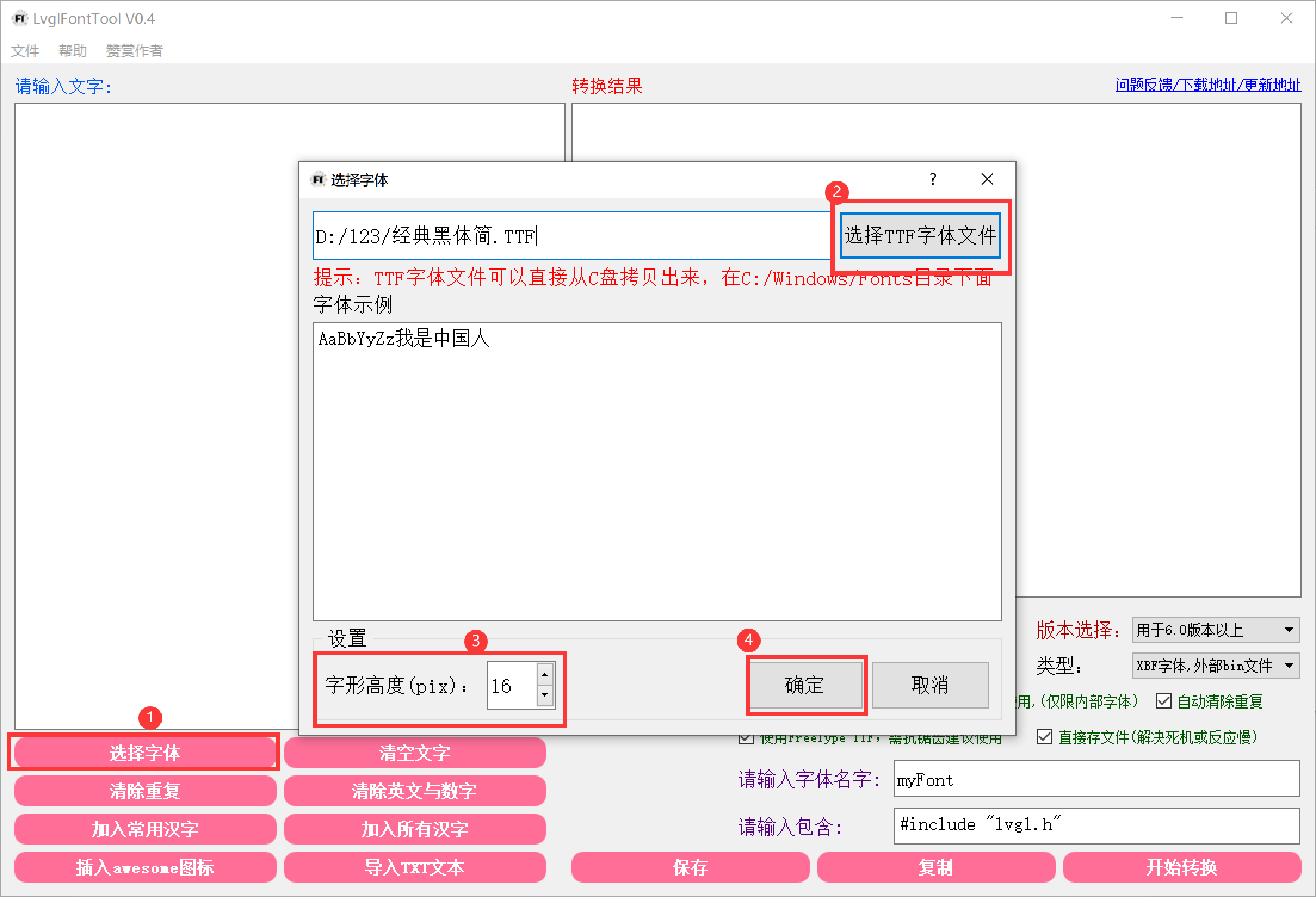Open the 赞赏作者 menu
1316x897 pixels.
click(134, 51)
